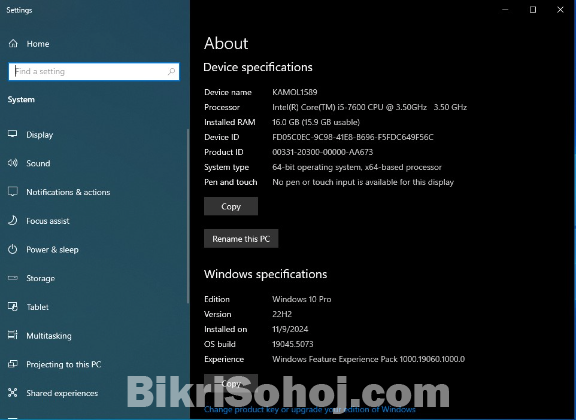Click the Notifications & actions icon
Screen dimensions: 576x420
[12, 191]
